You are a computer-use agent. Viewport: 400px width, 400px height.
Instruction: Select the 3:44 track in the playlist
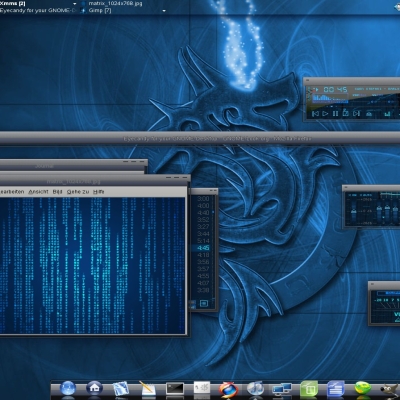(x=203, y=234)
